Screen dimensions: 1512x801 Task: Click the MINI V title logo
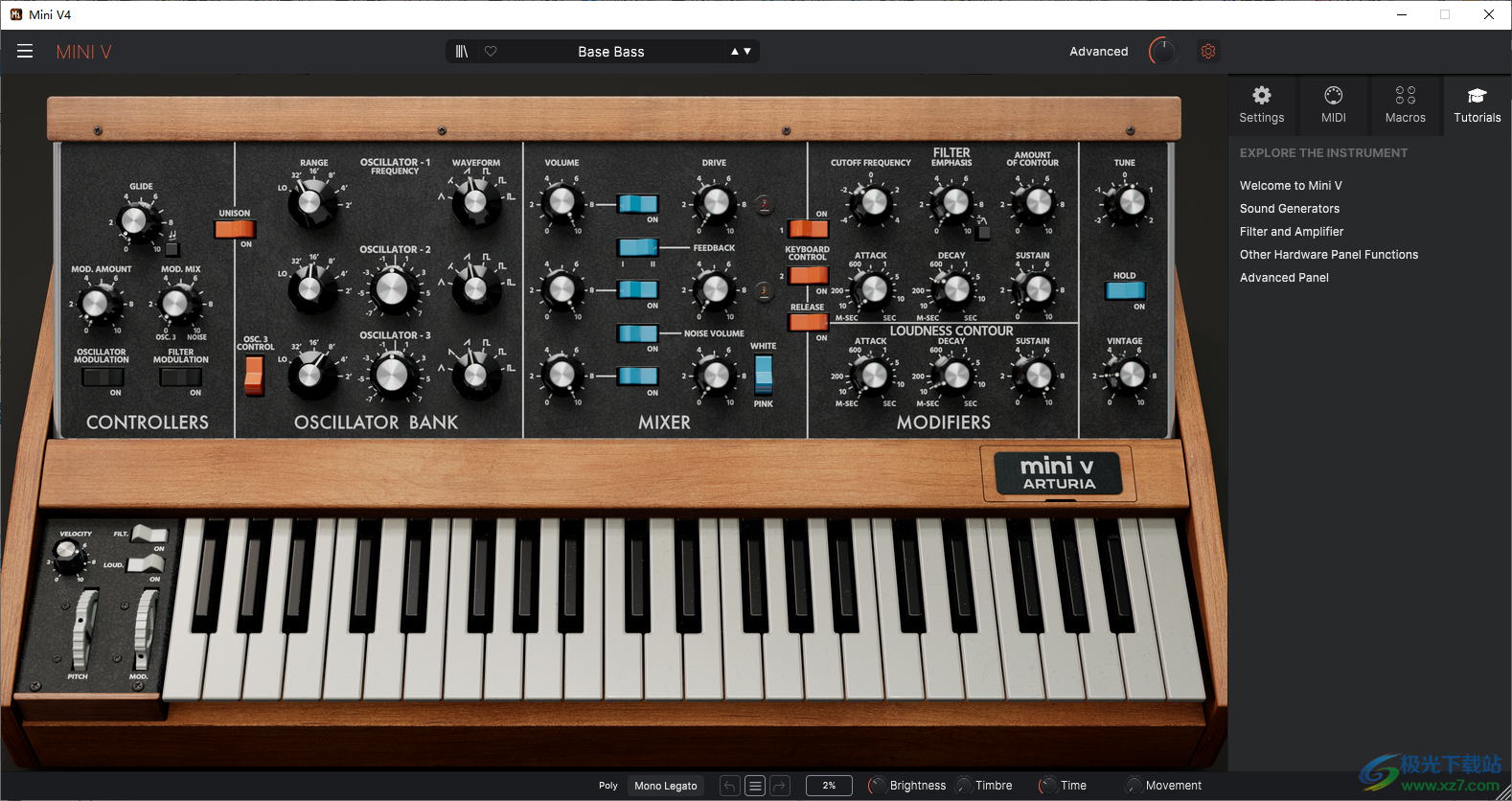point(83,52)
